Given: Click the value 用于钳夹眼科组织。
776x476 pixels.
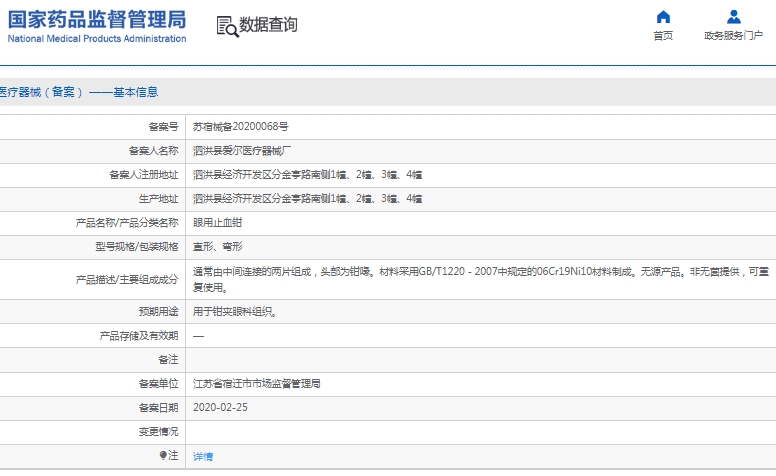Looking at the screenshot, I should (235, 312).
